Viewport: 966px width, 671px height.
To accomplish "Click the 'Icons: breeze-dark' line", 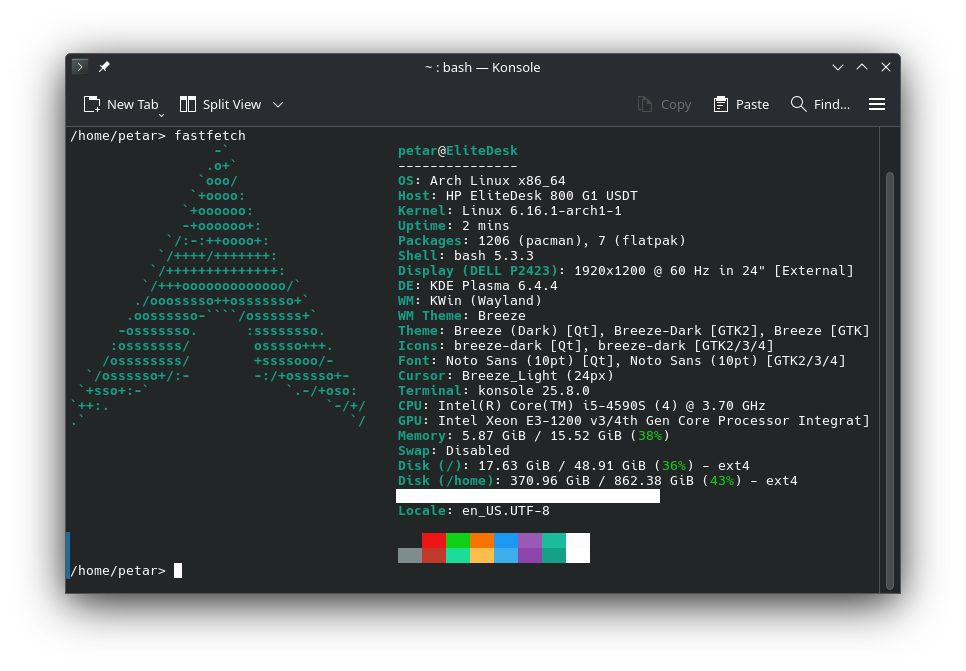I will tap(586, 346).
